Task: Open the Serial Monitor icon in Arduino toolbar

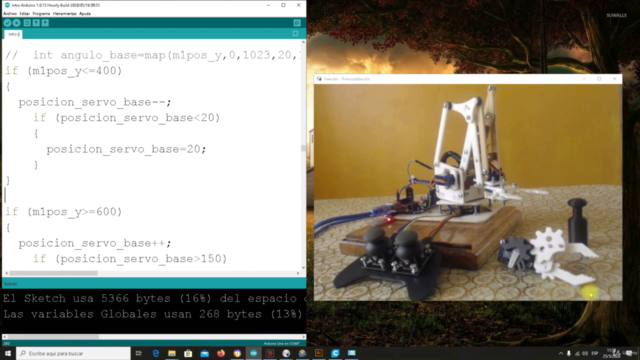Action: pyautogui.click(x=297, y=23)
